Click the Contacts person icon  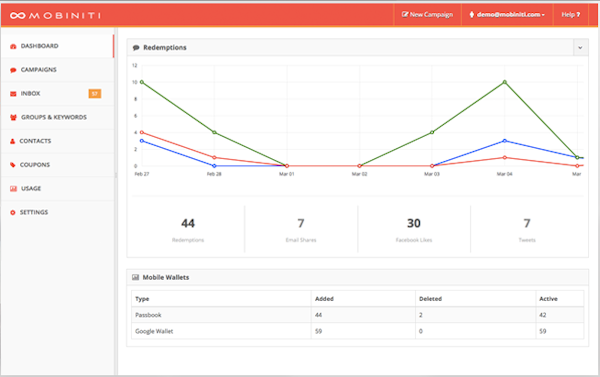click(13, 141)
